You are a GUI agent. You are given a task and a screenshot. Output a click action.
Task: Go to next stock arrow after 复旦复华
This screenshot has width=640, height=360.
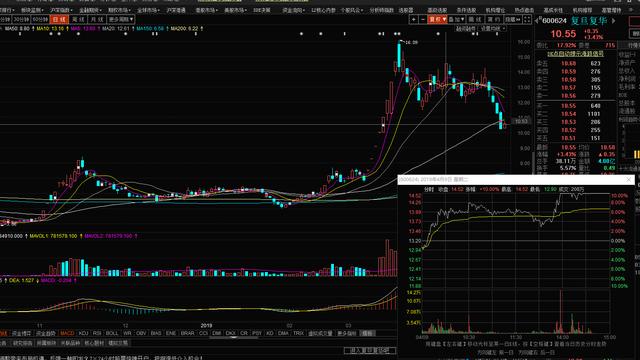613,20
